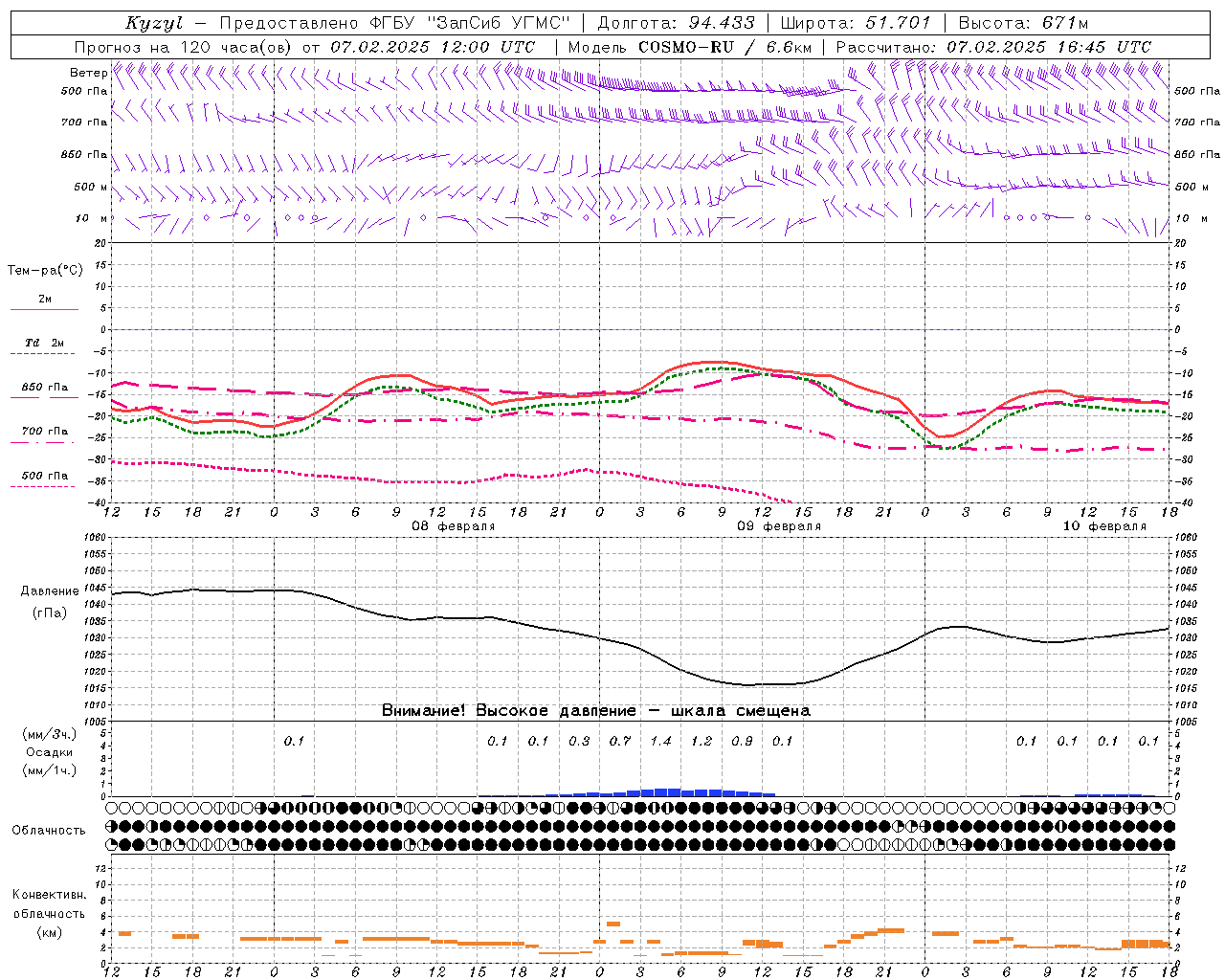Click the '700 гПа' temperature legend entry
This screenshot has height=980, width=1225.
(45, 431)
